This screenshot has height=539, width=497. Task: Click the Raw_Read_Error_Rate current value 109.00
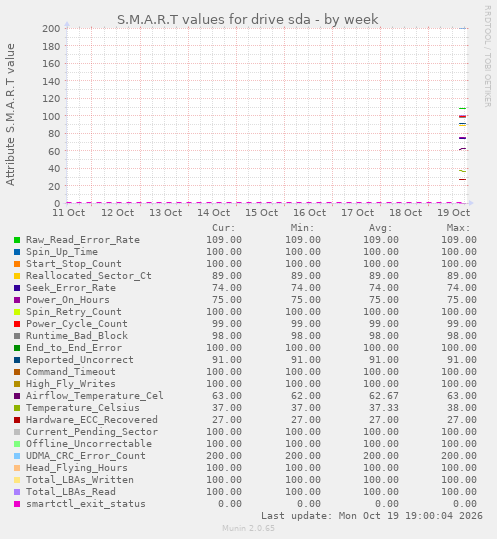[224, 240]
